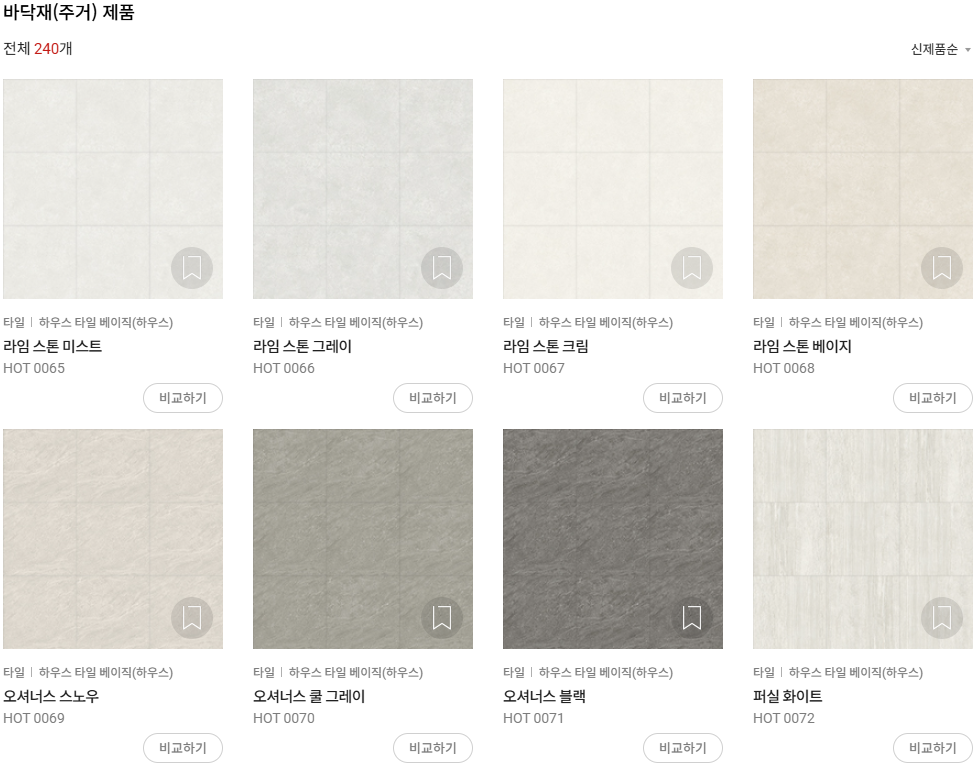Open the 신제품순 sort dropdown

point(940,49)
